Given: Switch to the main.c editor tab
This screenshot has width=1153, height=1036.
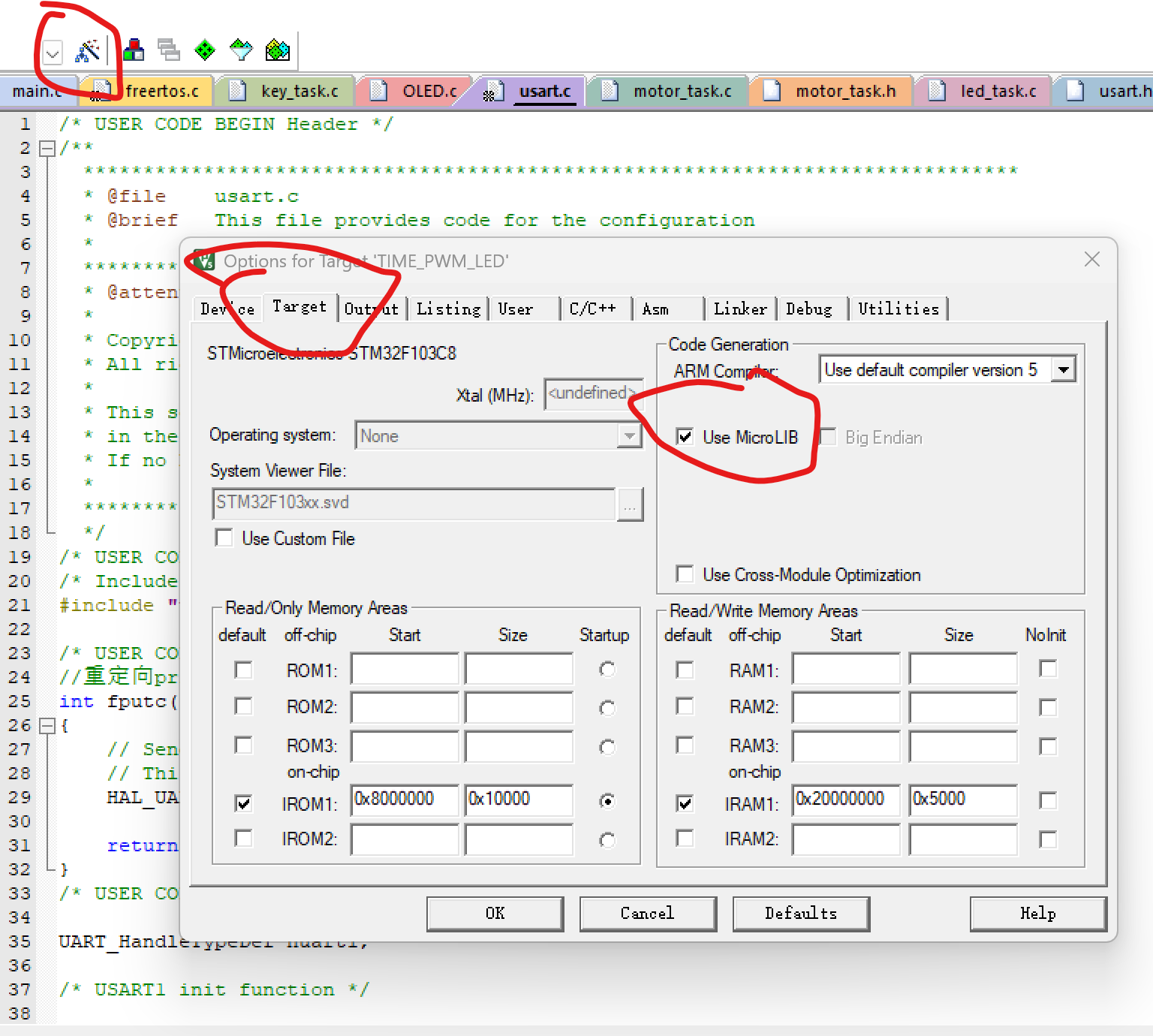Looking at the screenshot, I should tap(37, 92).
